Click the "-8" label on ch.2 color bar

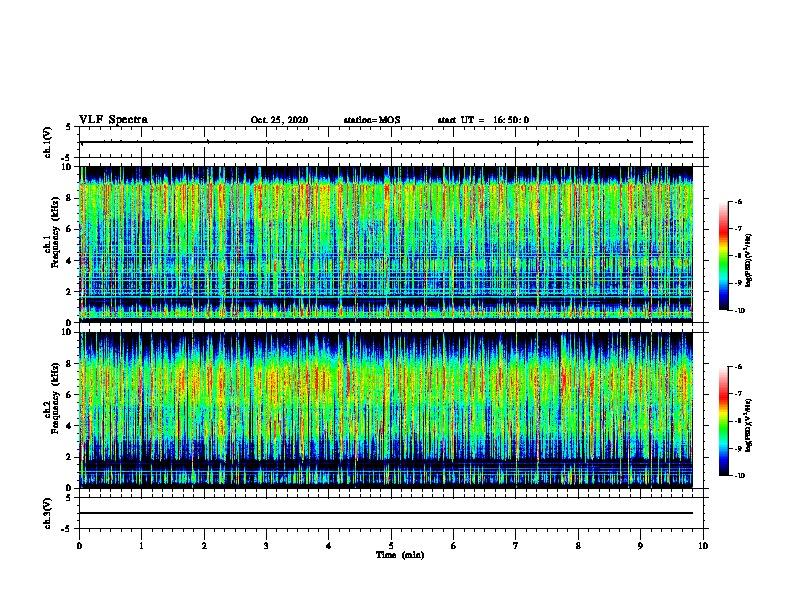pos(738,421)
